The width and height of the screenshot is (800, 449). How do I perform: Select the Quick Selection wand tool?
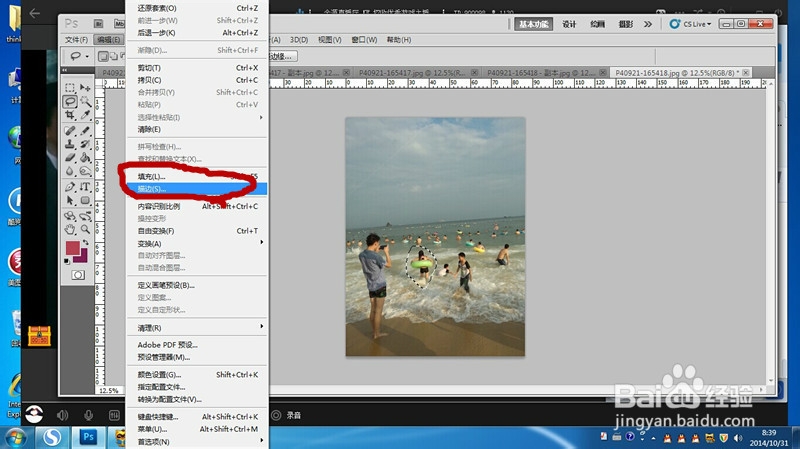[85, 102]
